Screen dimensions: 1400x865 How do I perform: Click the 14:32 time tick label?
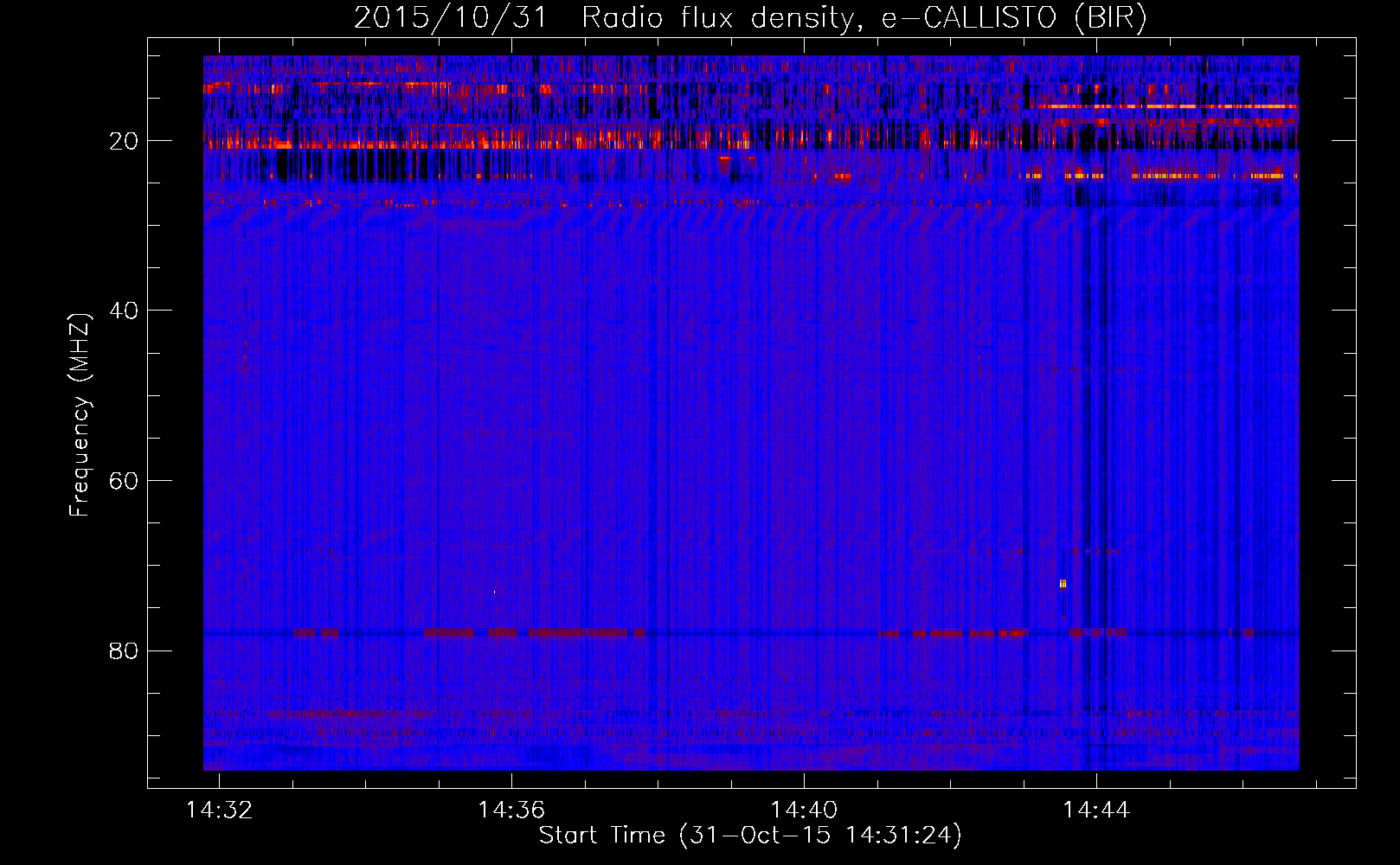pyautogui.click(x=220, y=810)
